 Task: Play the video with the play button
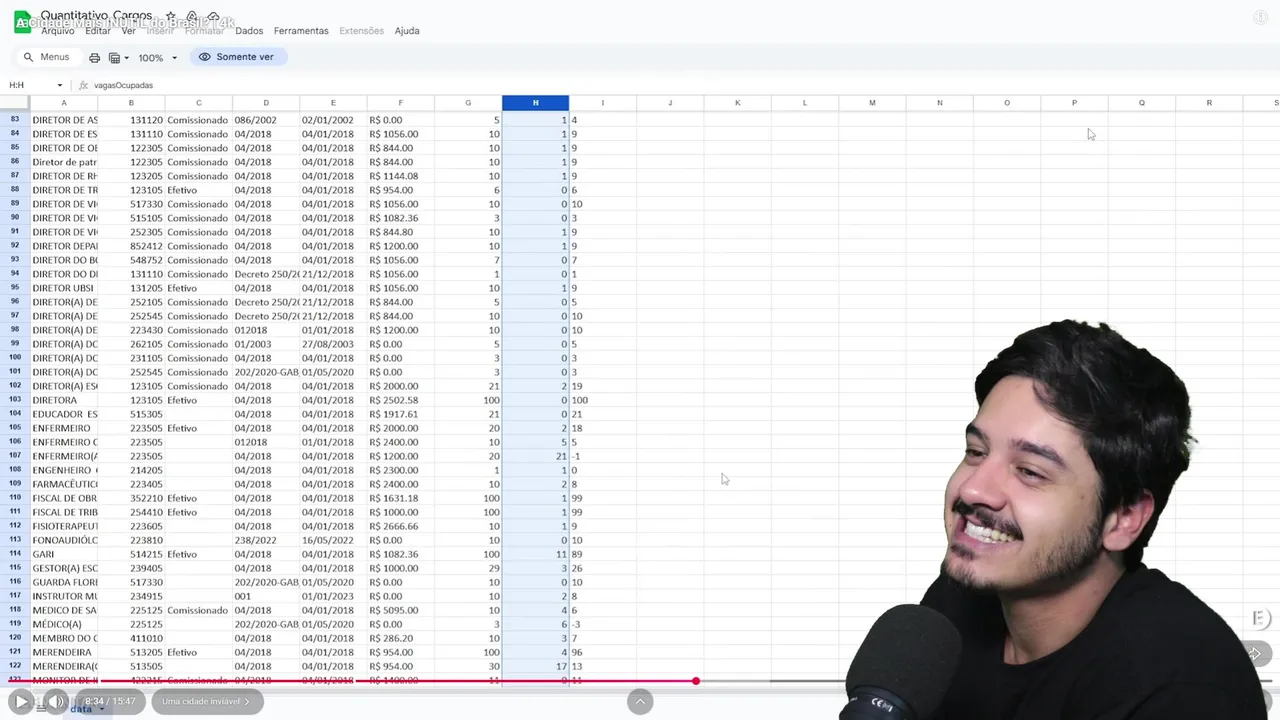pos(21,702)
